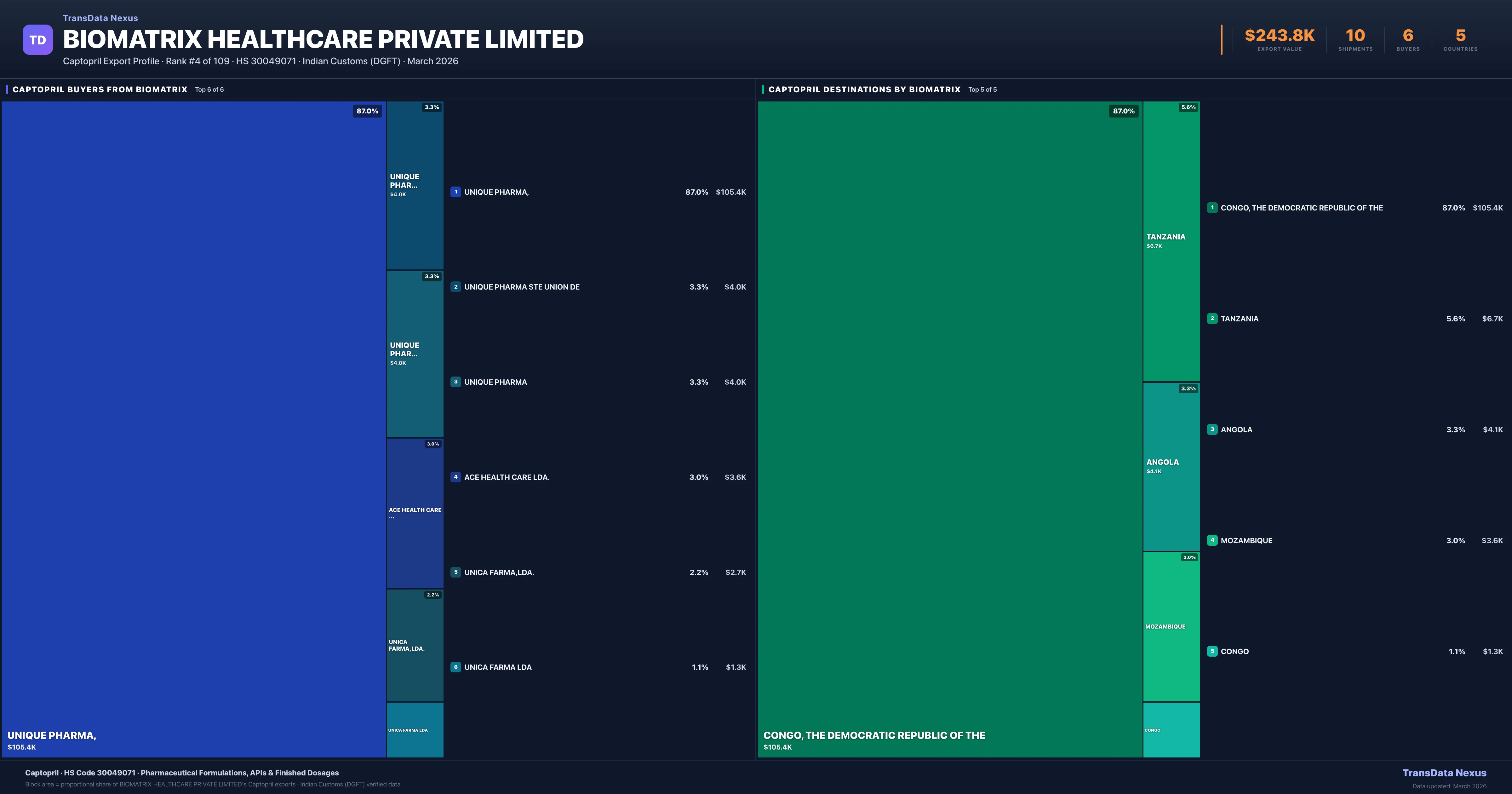Click the UNICA FARMA LDA treemap tile

coord(415,730)
